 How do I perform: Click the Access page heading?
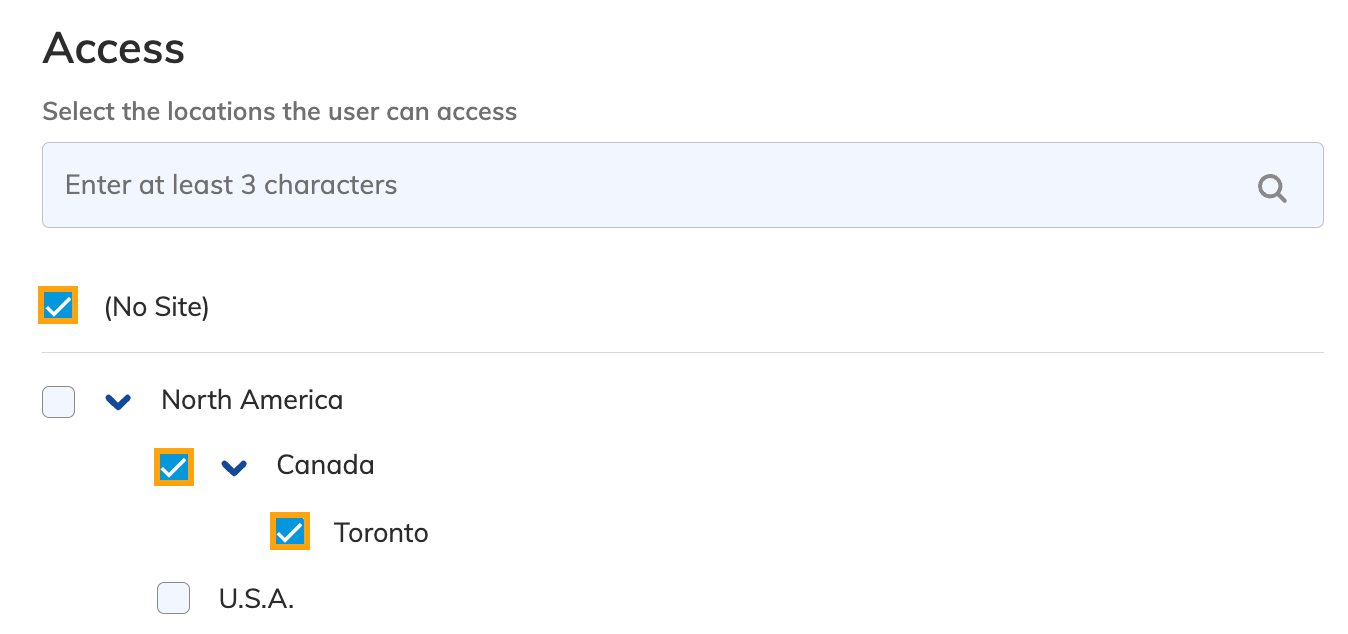coord(113,47)
